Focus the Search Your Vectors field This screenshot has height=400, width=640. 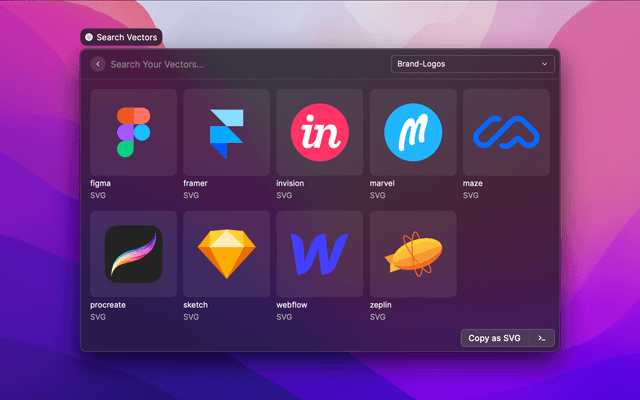(240, 64)
